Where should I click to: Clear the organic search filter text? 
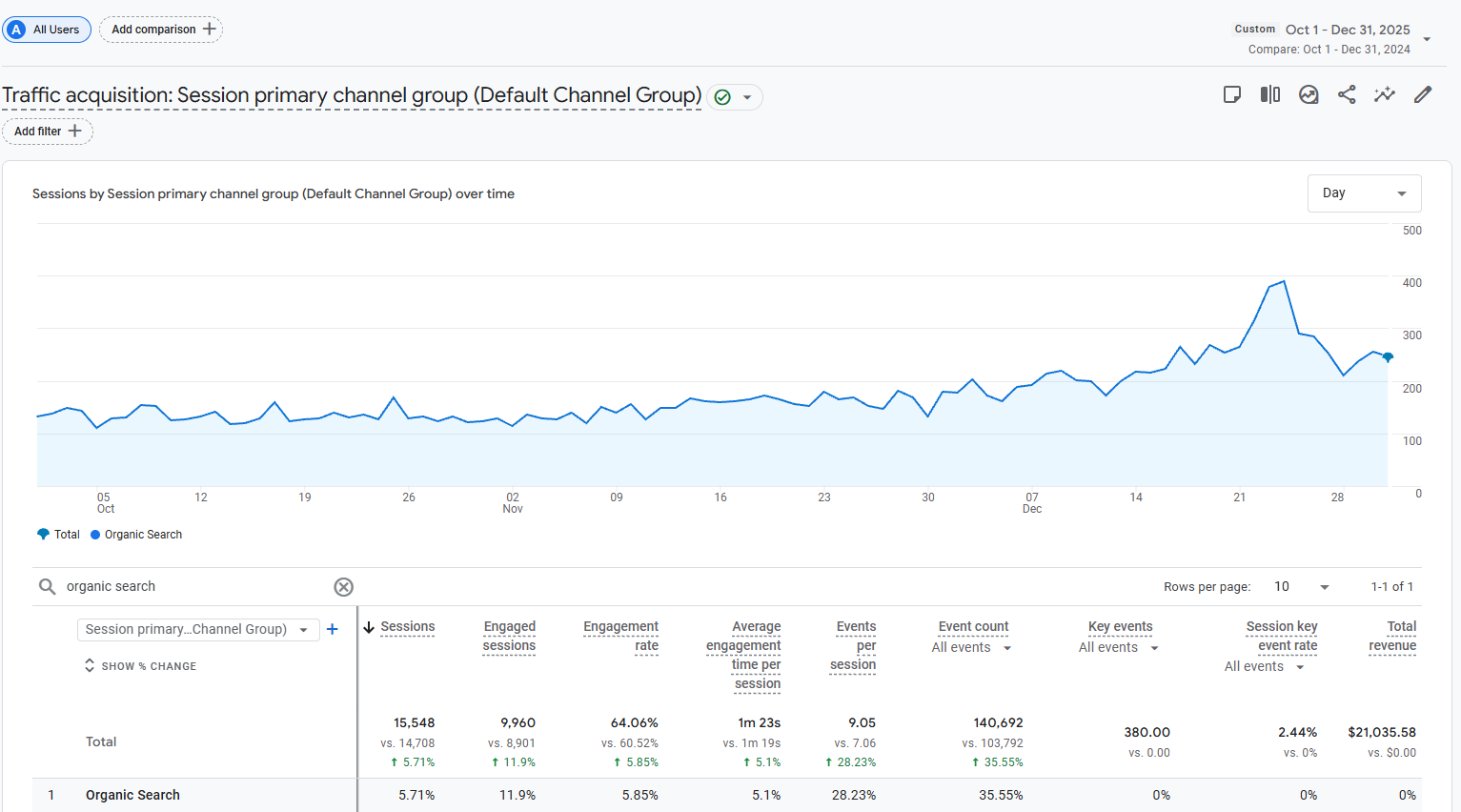coord(344,587)
